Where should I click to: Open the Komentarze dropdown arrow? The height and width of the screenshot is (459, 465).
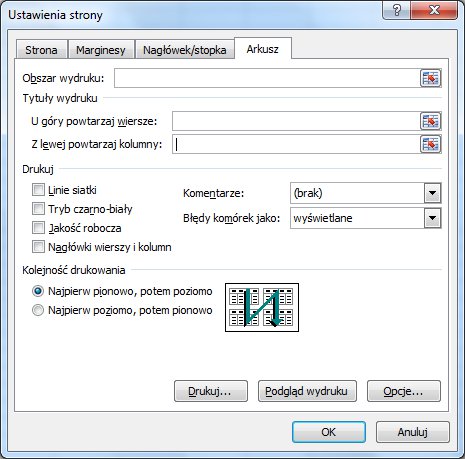pos(432,193)
